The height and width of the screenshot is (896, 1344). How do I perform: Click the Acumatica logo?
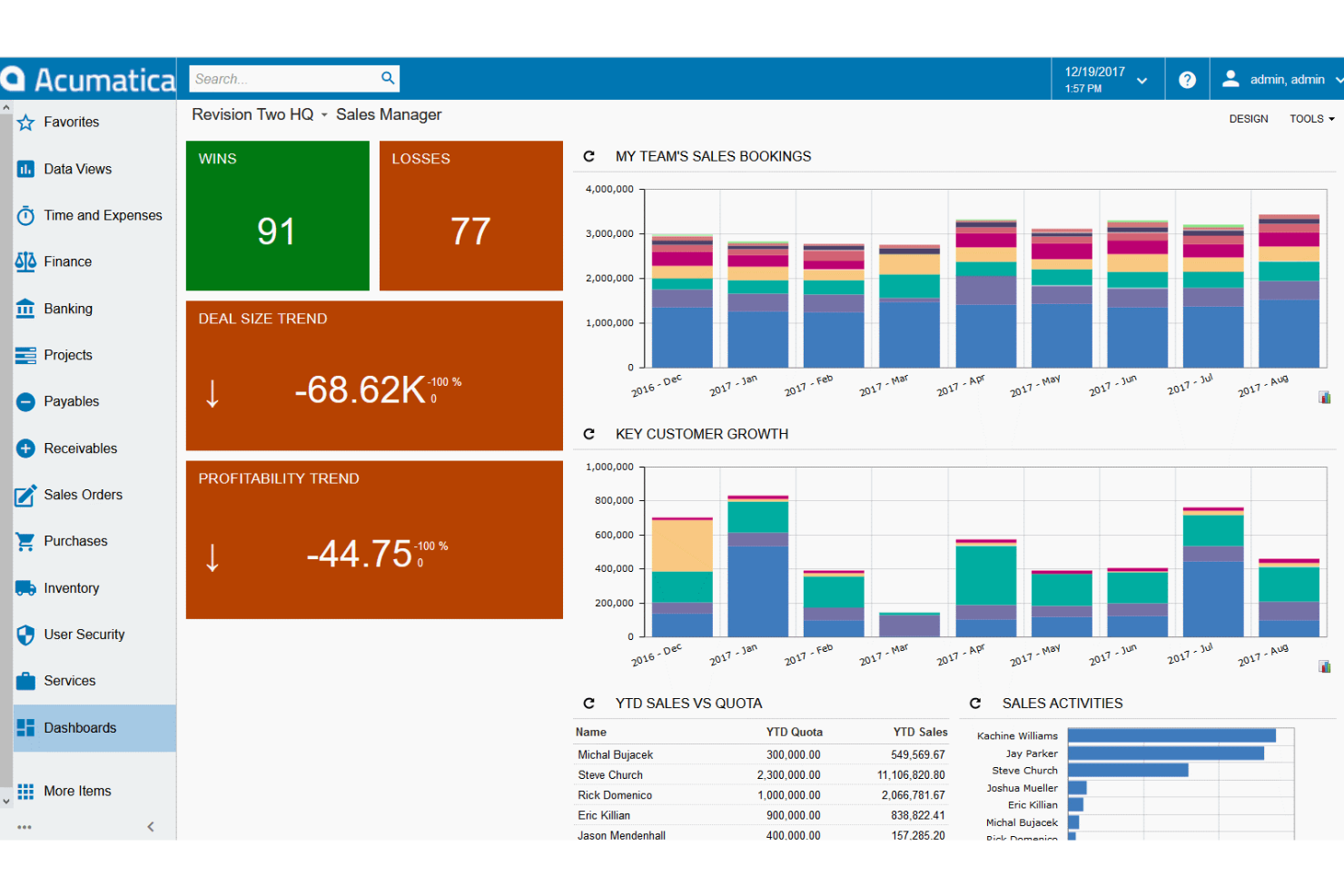click(x=88, y=80)
